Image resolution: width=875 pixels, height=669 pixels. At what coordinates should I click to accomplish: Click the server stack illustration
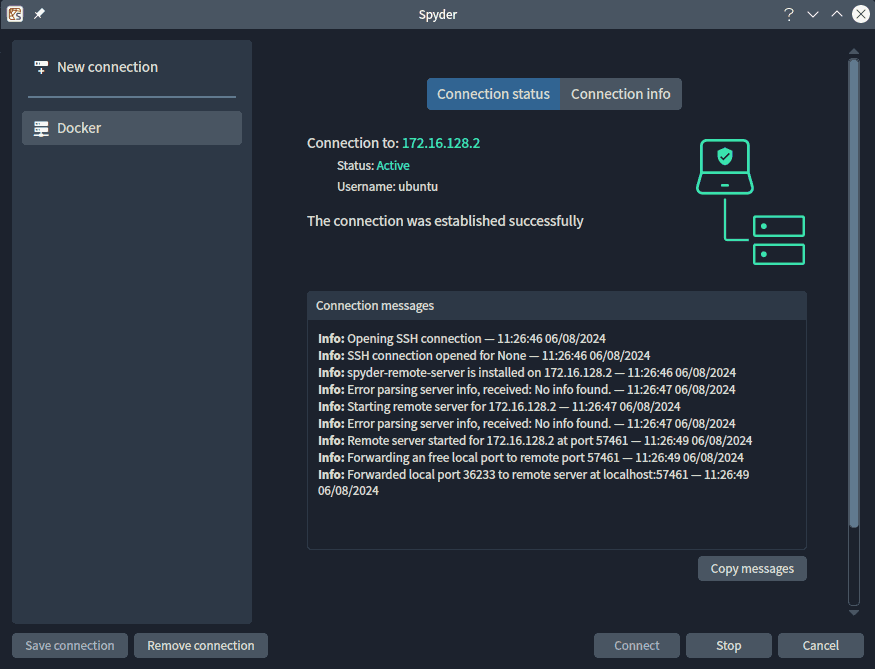[x=780, y=240]
